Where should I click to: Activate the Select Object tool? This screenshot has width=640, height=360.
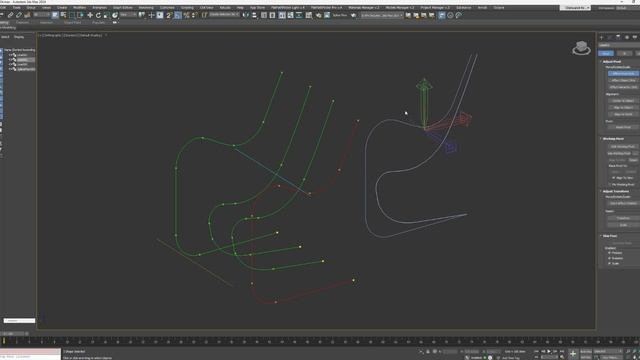click(55, 15)
